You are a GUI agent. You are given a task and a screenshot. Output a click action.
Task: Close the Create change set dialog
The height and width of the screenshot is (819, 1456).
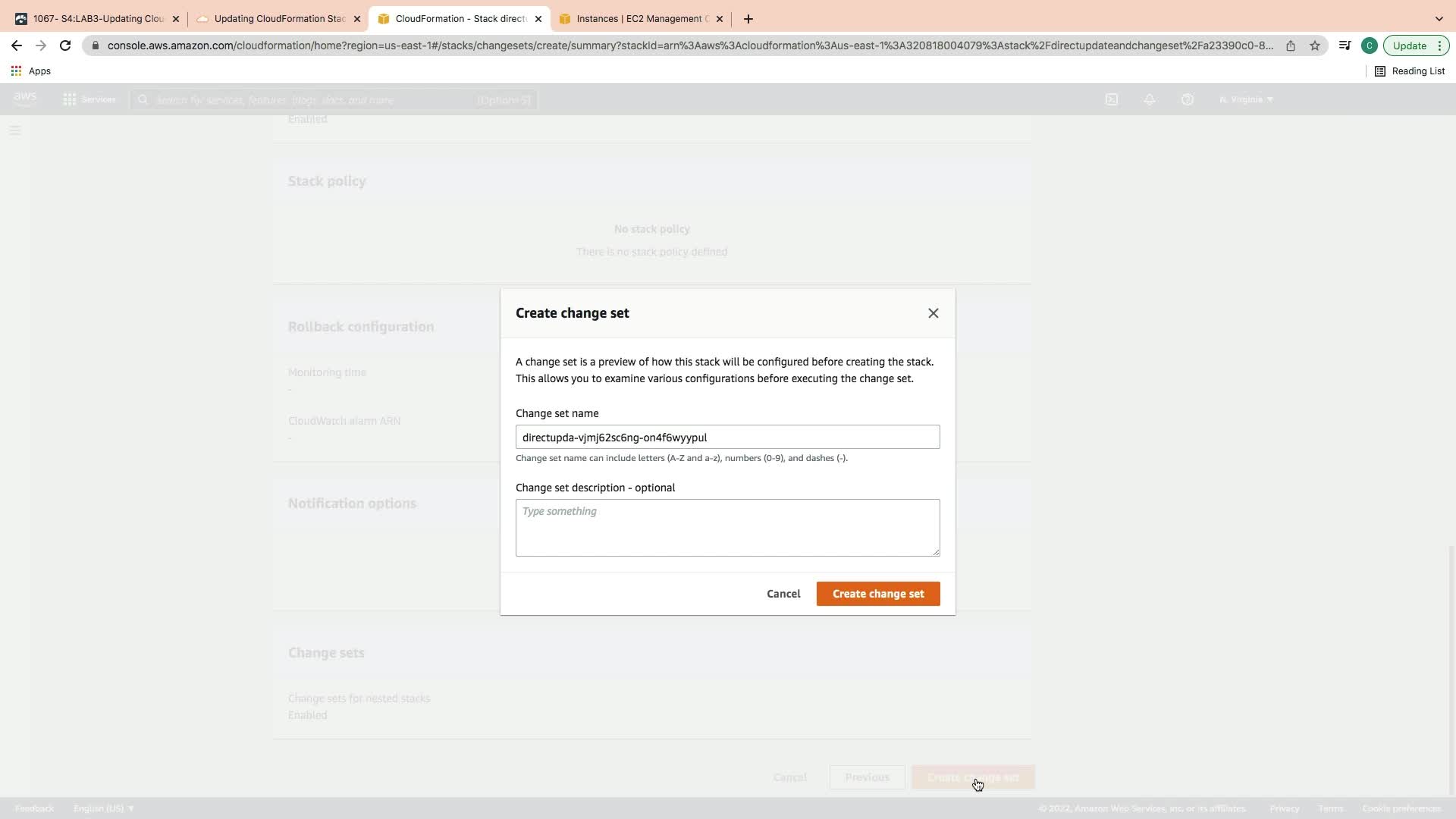[x=933, y=313]
